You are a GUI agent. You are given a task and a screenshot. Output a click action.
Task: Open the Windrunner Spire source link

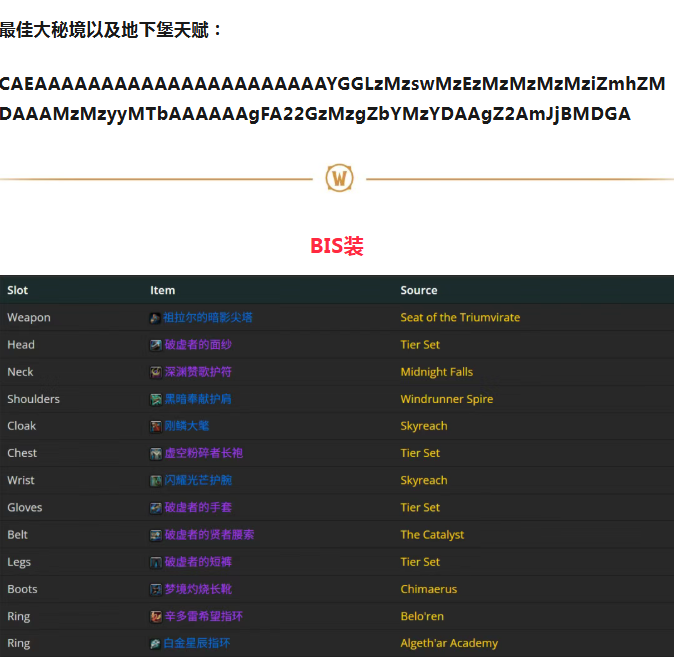click(446, 399)
